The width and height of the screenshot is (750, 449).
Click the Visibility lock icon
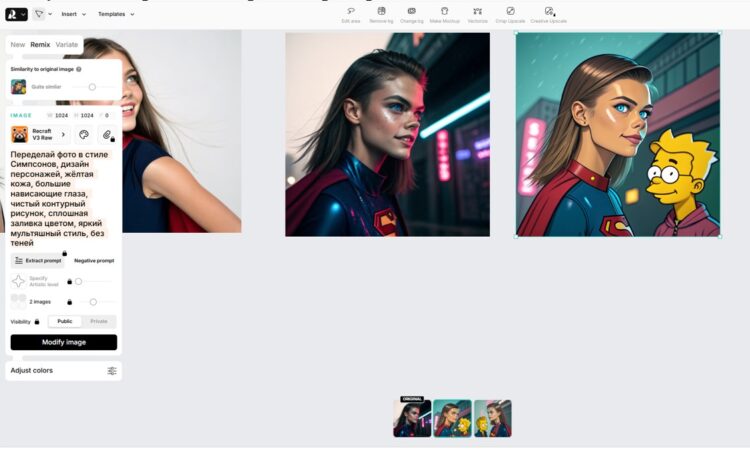click(x=37, y=321)
